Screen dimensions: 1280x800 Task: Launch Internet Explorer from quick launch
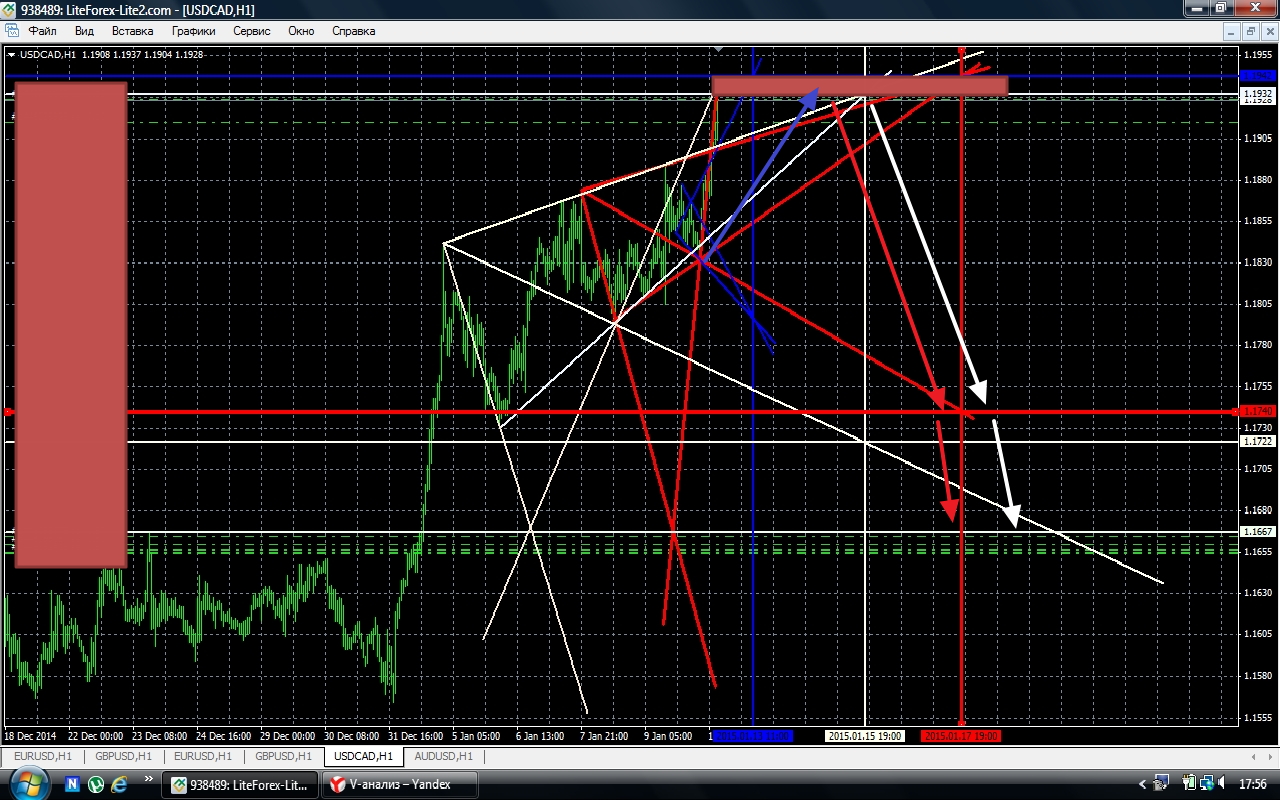120,784
